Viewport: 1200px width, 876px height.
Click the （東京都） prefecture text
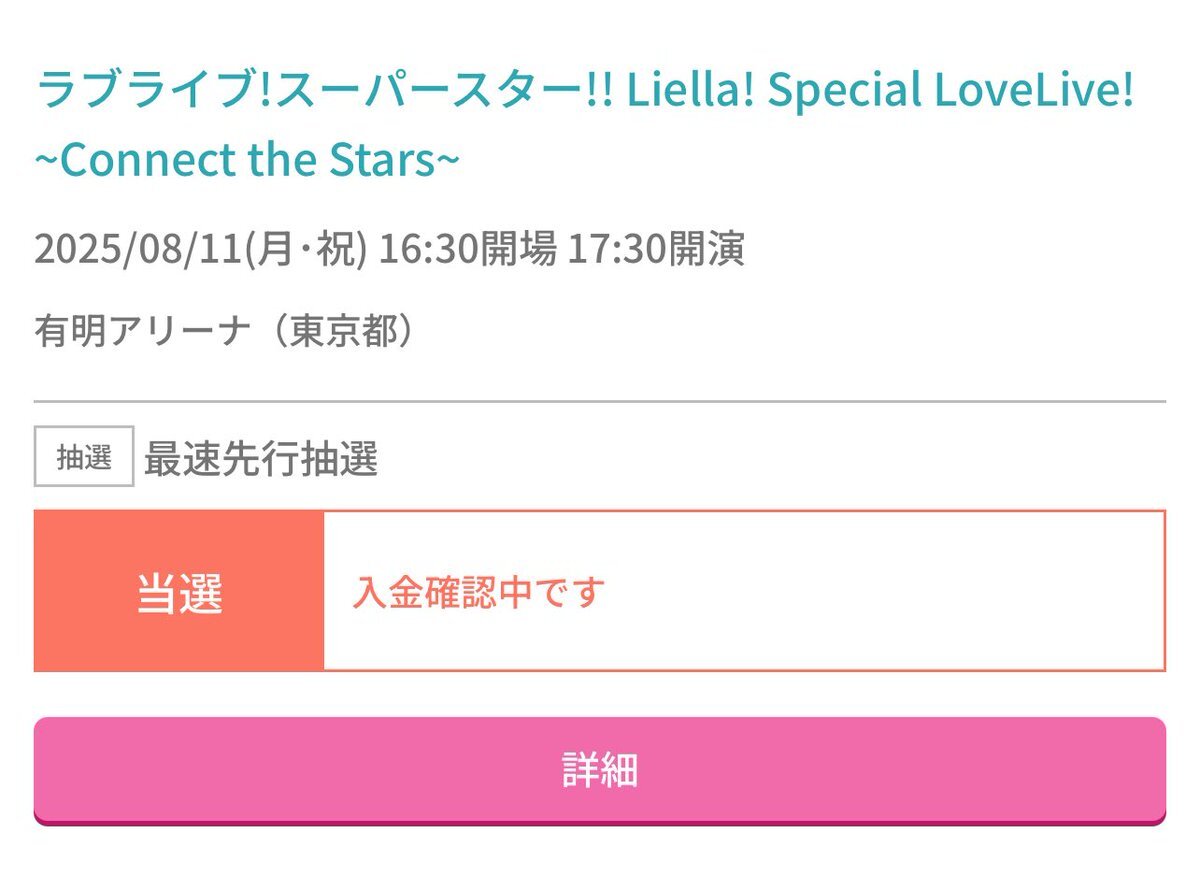[332, 331]
